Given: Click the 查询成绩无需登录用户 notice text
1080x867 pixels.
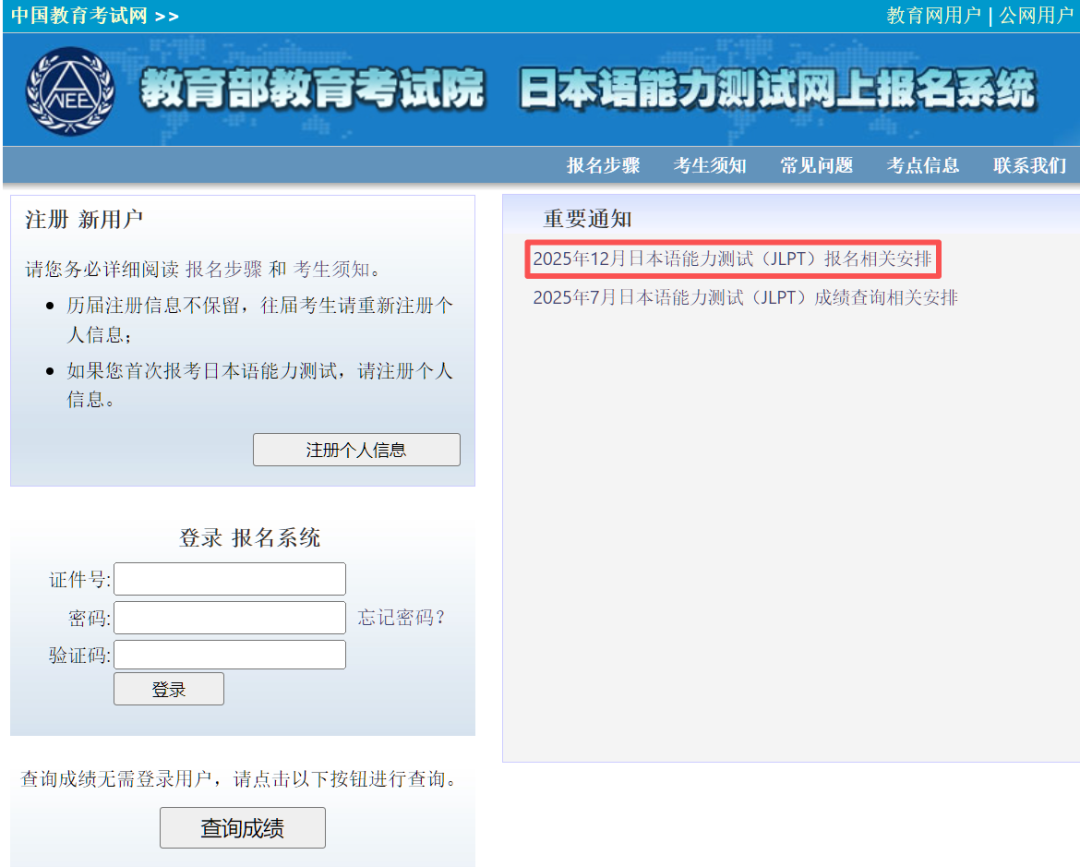Looking at the screenshot, I should (239, 779).
